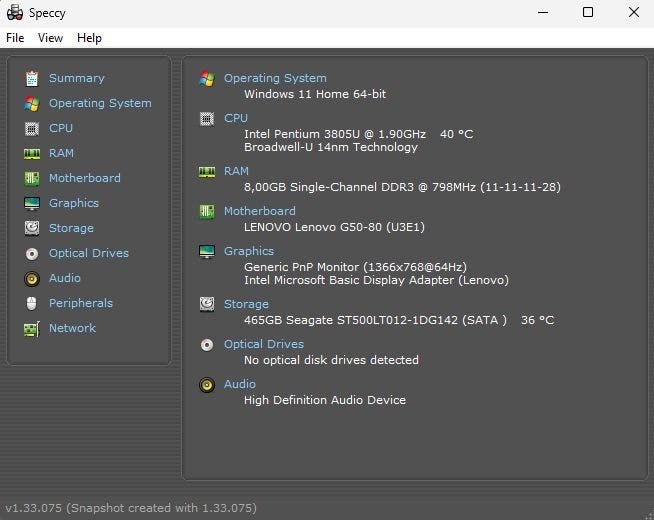Click Optical Drives heading link in summary
Image resolution: width=654 pixels, height=520 pixels.
tap(264, 344)
